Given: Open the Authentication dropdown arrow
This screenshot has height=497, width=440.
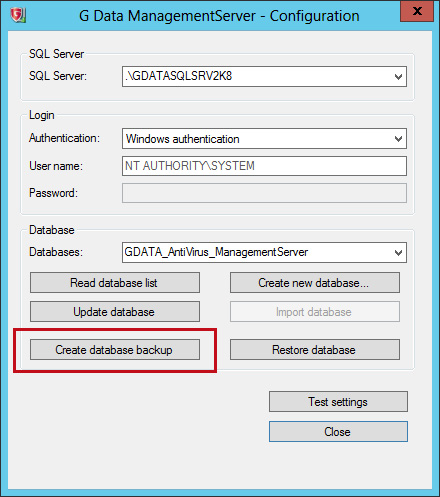Looking at the screenshot, I should point(398,139).
